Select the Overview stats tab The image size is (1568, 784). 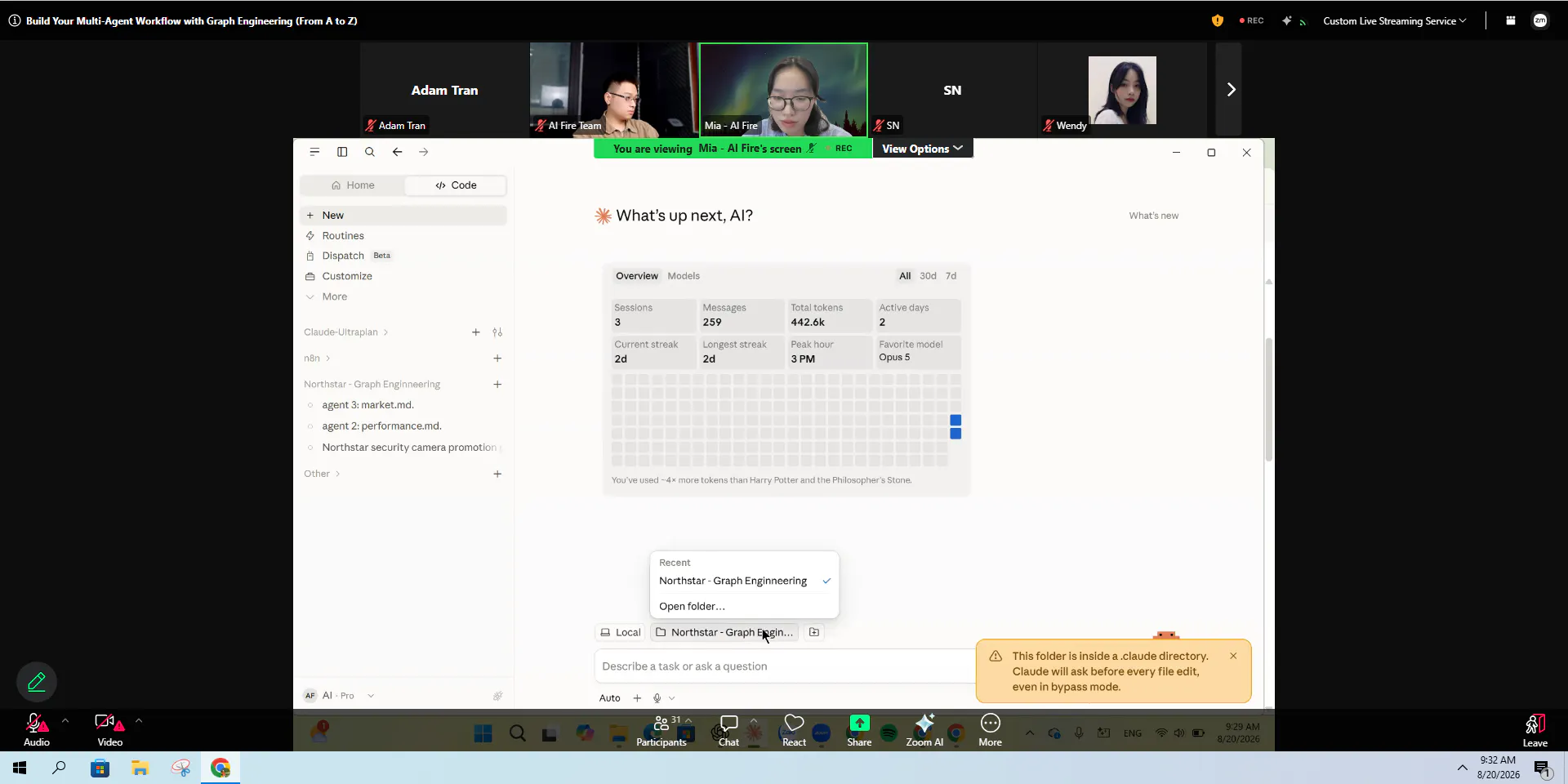(x=637, y=276)
